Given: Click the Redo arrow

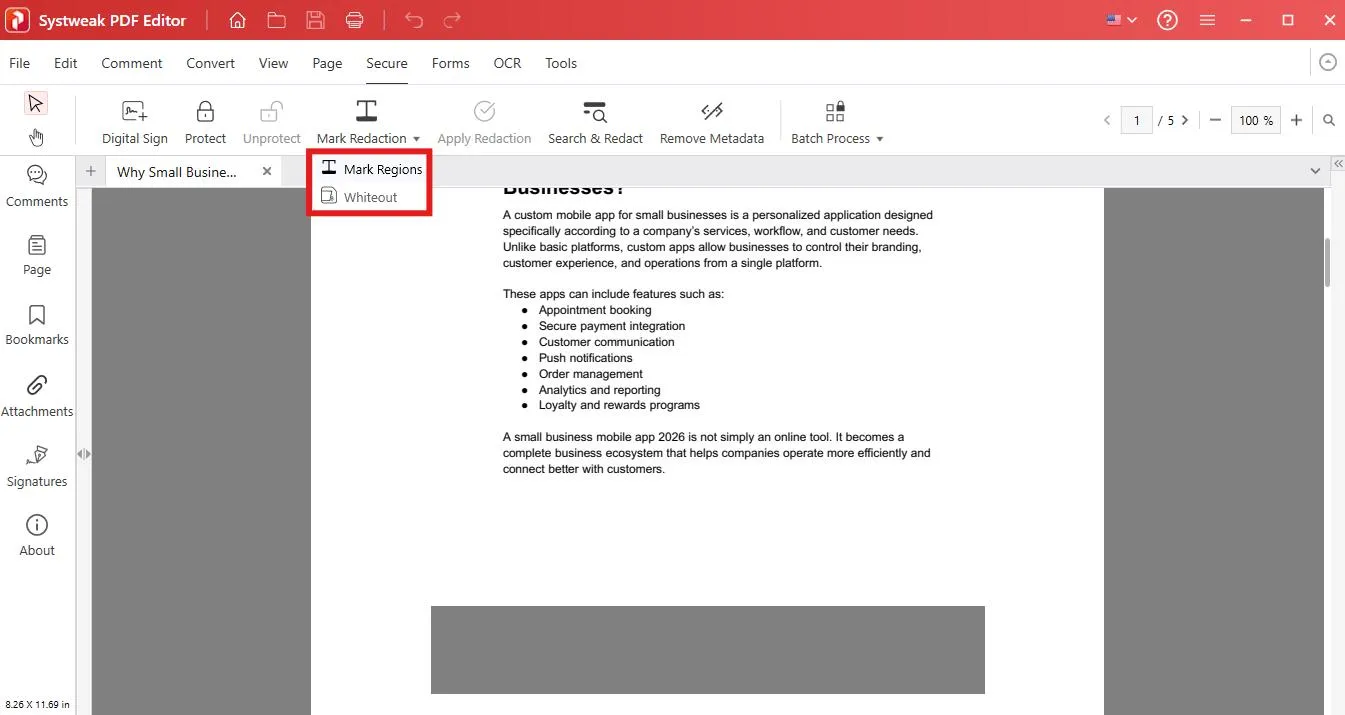Looking at the screenshot, I should (x=452, y=20).
